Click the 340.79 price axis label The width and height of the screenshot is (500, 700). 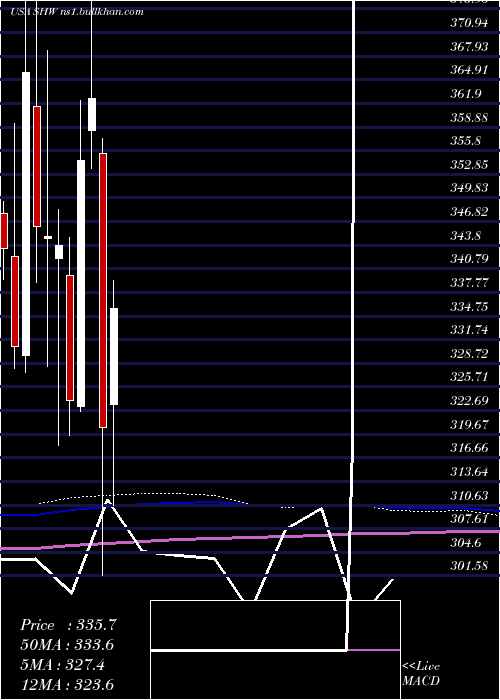click(x=469, y=259)
